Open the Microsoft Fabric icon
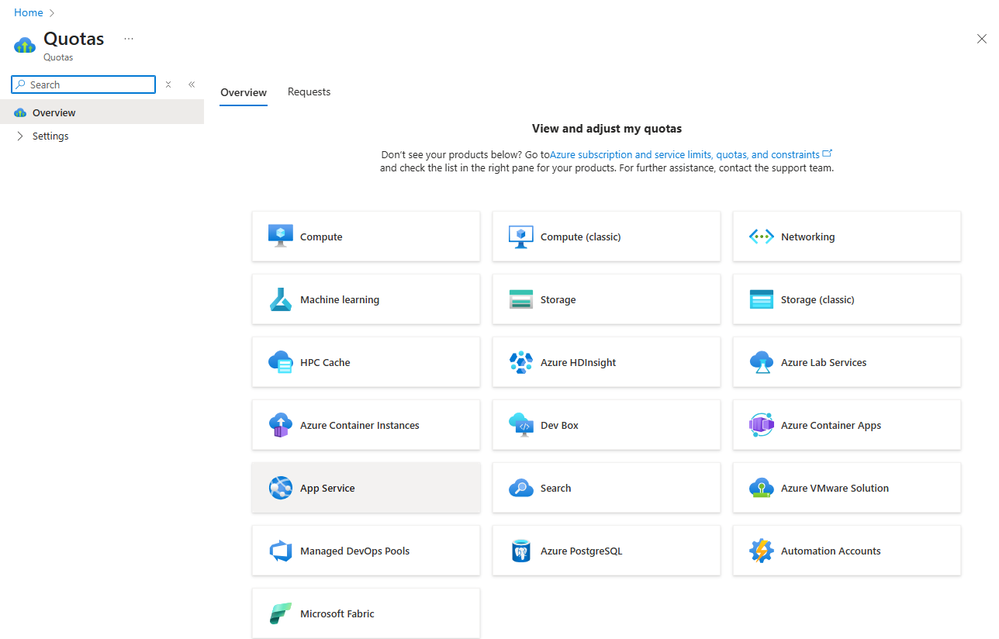This screenshot has height=639, width=999. click(x=280, y=614)
